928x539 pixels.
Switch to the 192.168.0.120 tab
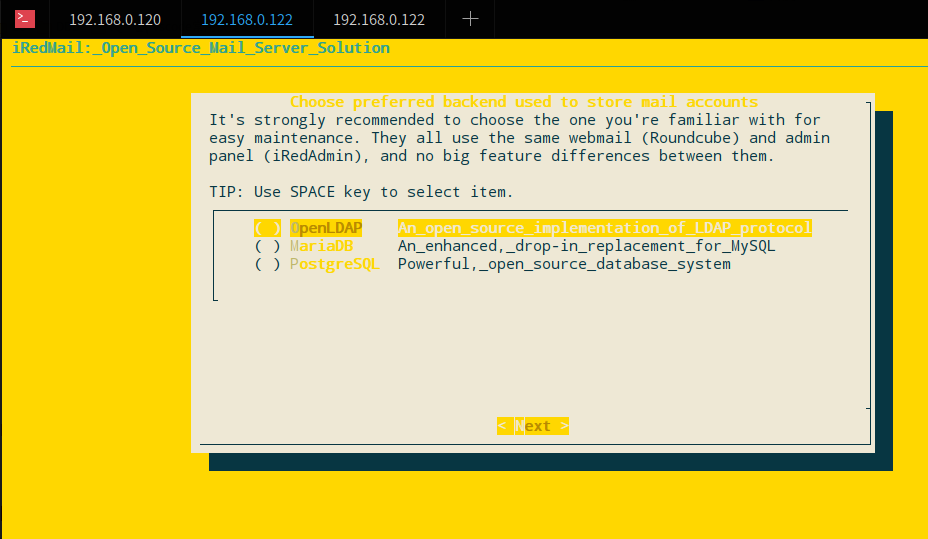click(115, 20)
